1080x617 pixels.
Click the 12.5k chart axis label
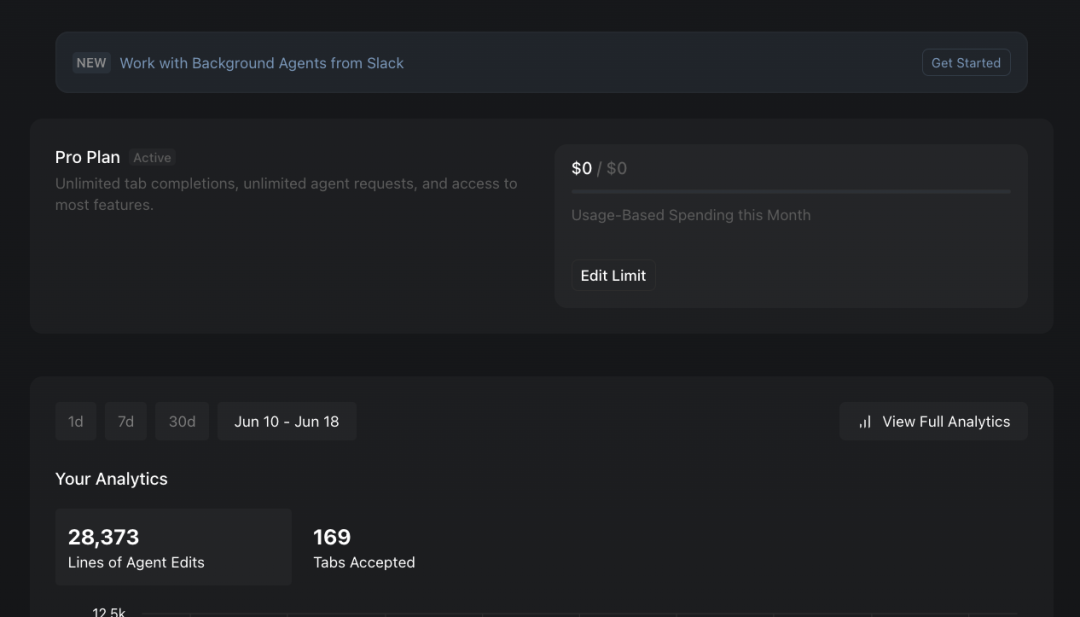pyautogui.click(x=109, y=611)
